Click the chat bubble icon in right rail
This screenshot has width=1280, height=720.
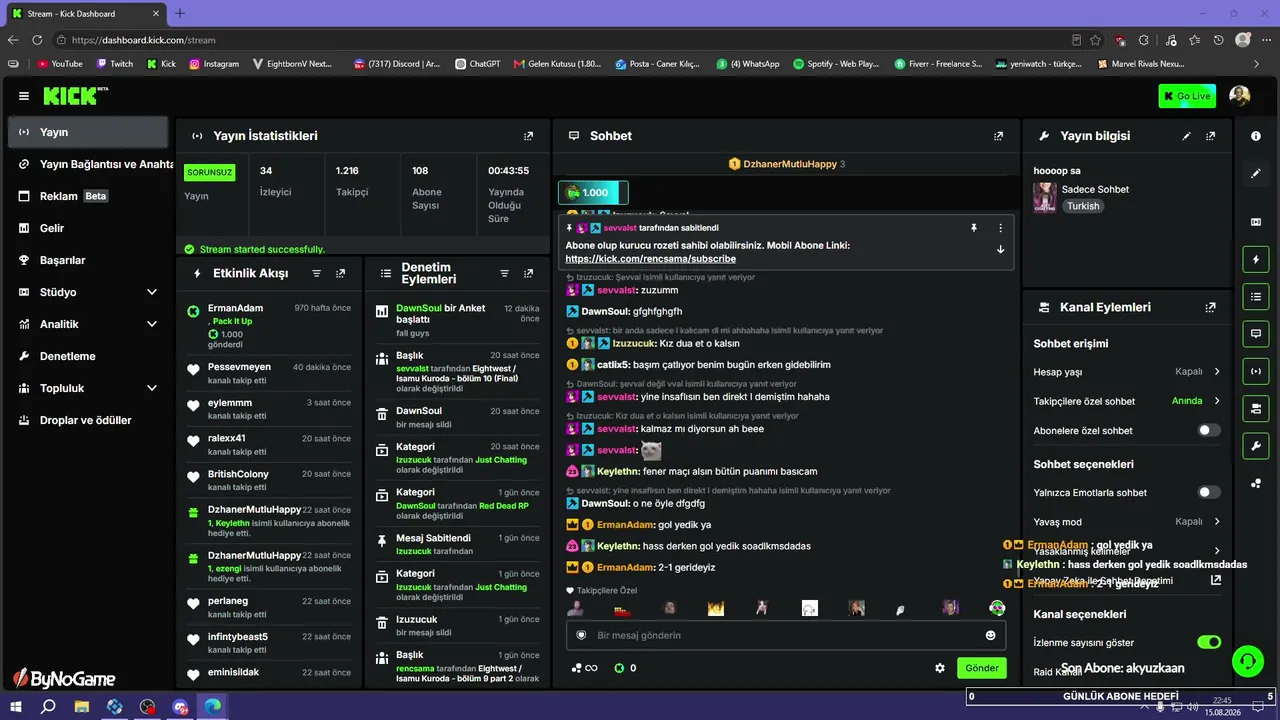1256,333
